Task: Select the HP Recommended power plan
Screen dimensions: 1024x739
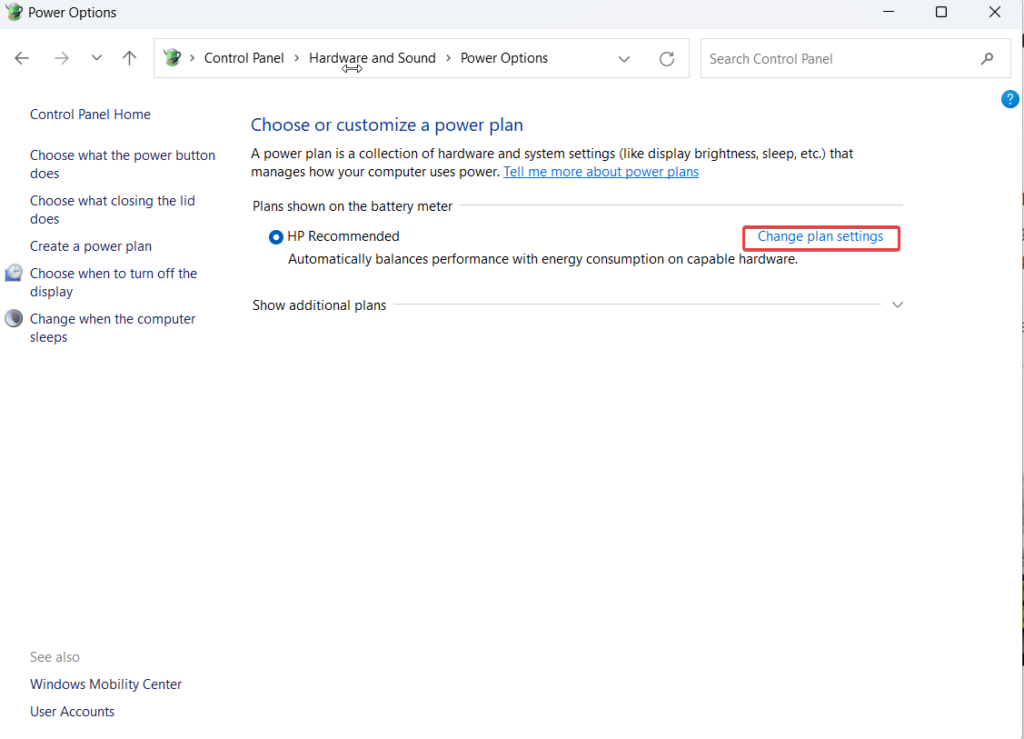Action: (276, 237)
